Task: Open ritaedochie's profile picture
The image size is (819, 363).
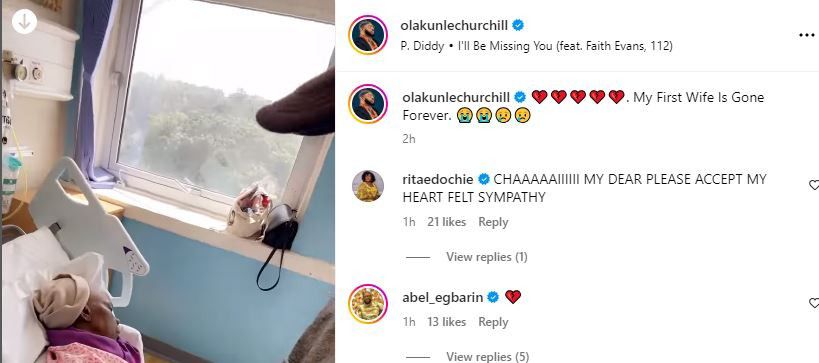Action: pos(368,186)
